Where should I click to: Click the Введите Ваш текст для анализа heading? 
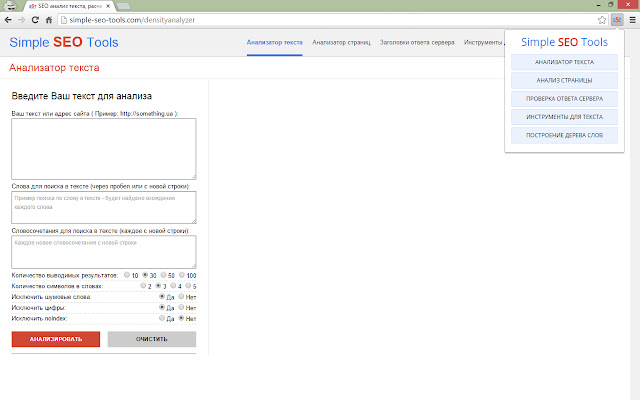pos(82,96)
